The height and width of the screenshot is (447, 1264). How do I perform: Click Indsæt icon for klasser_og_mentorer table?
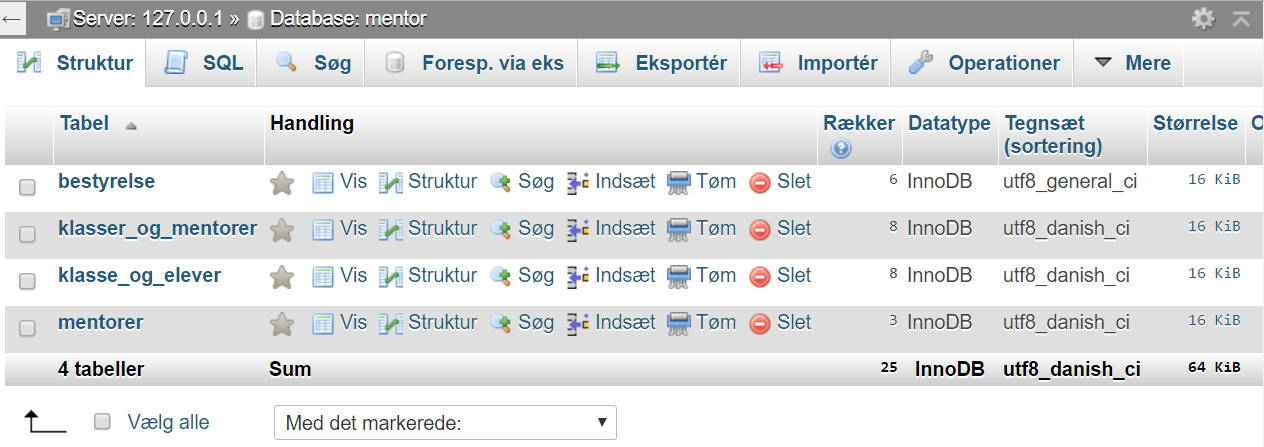tap(578, 229)
